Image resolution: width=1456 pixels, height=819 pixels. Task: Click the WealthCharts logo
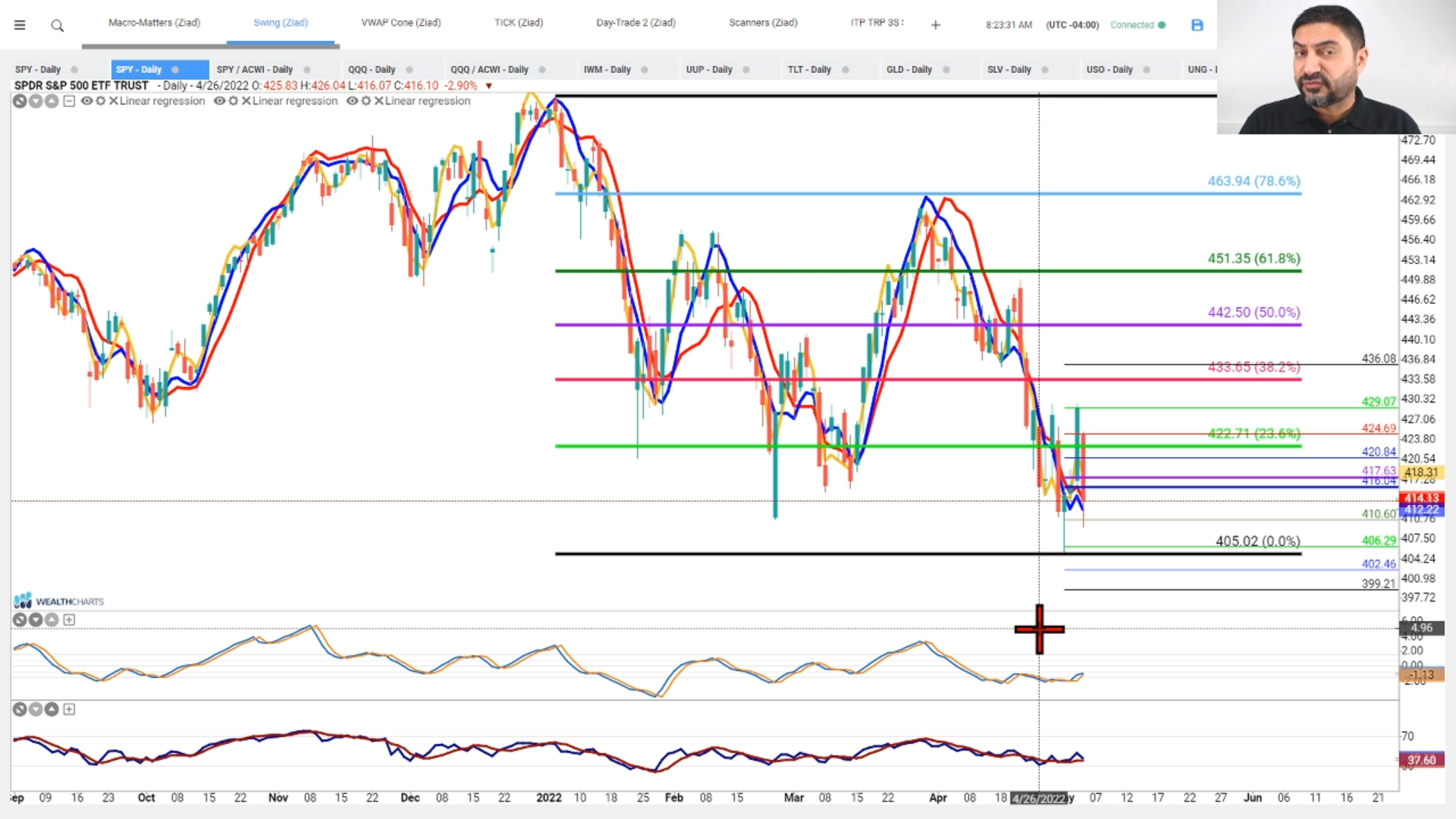[58, 601]
